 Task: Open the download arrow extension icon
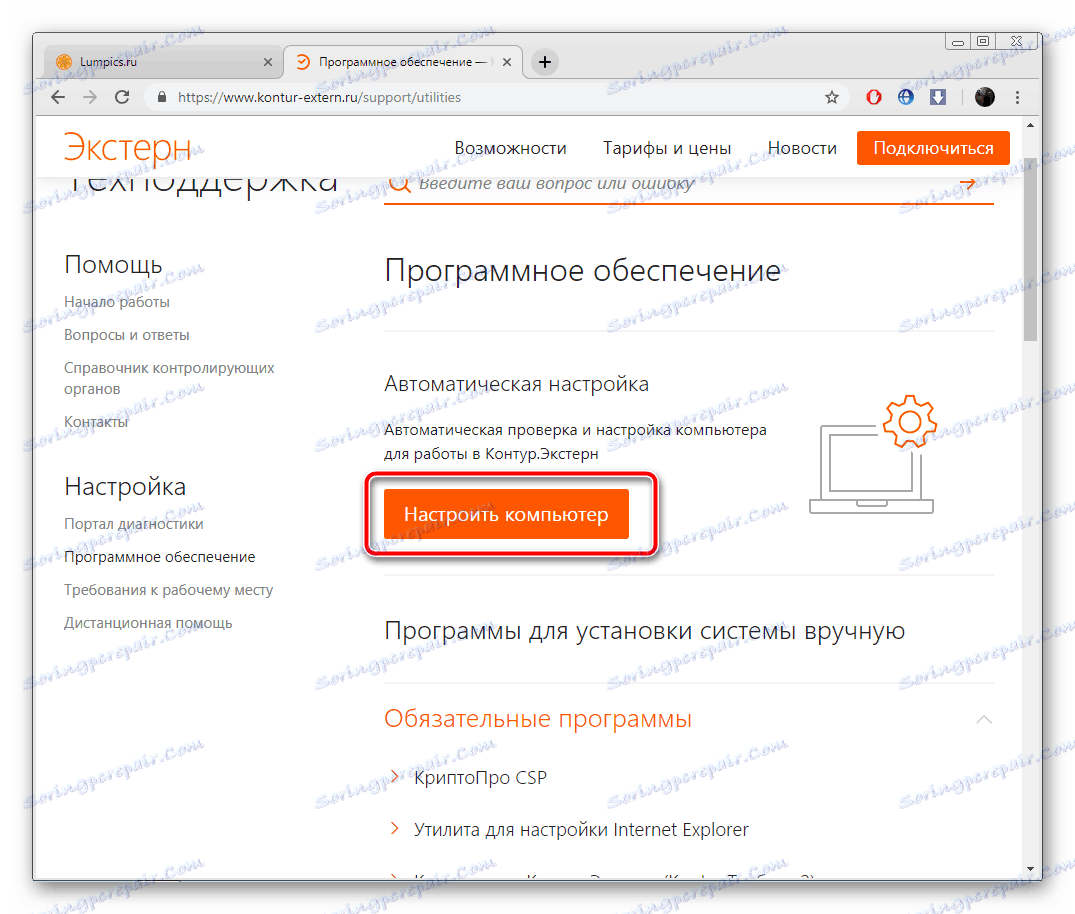tap(938, 97)
